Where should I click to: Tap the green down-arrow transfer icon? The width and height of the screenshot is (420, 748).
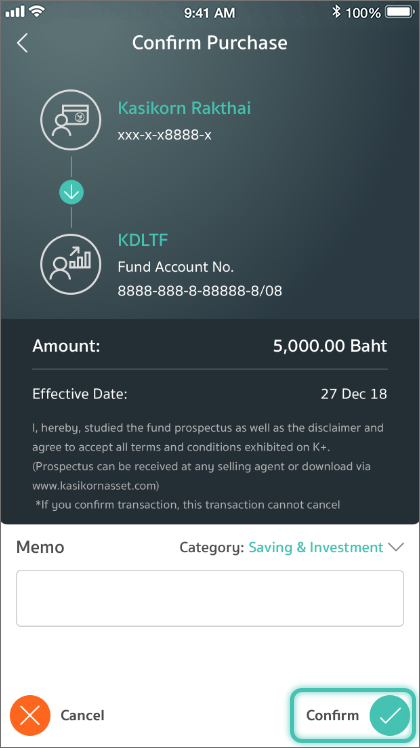click(71, 192)
